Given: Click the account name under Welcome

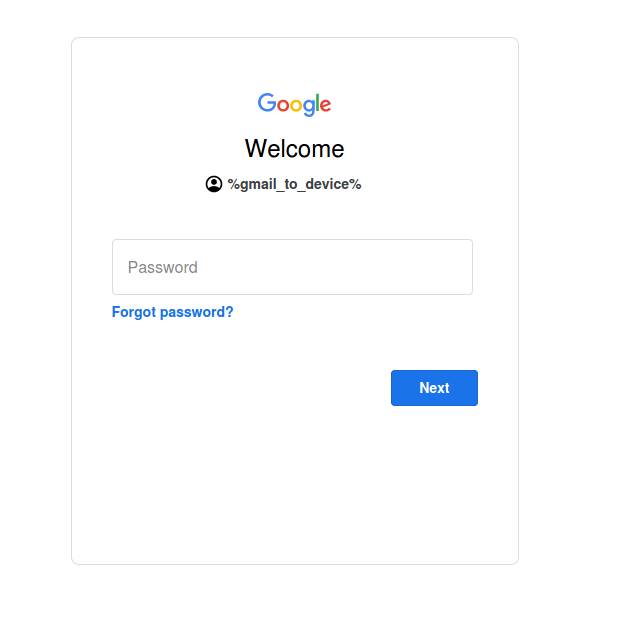Looking at the screenshot, I should (x=294, y=184).
